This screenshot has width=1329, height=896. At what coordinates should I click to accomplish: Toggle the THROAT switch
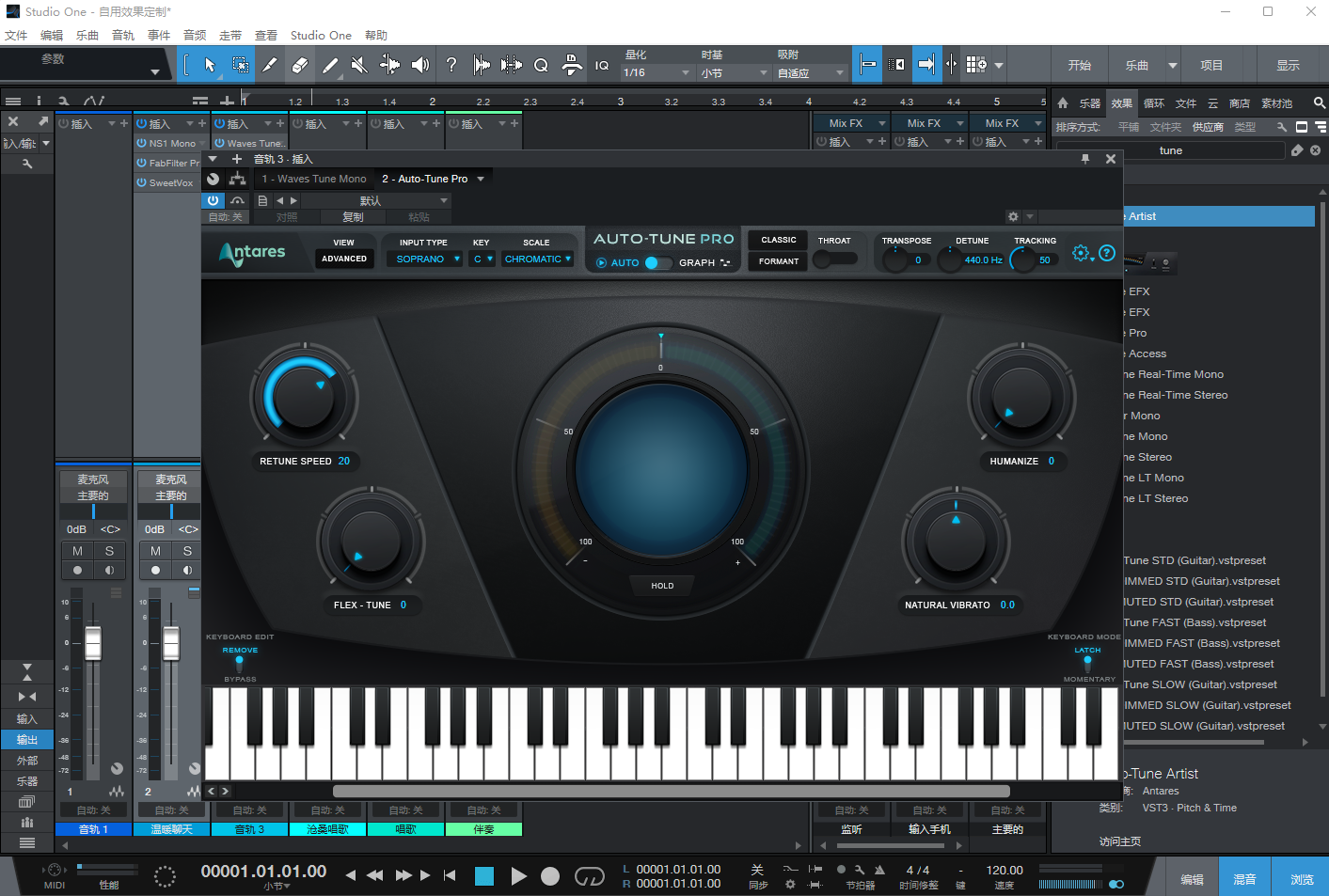834,259
